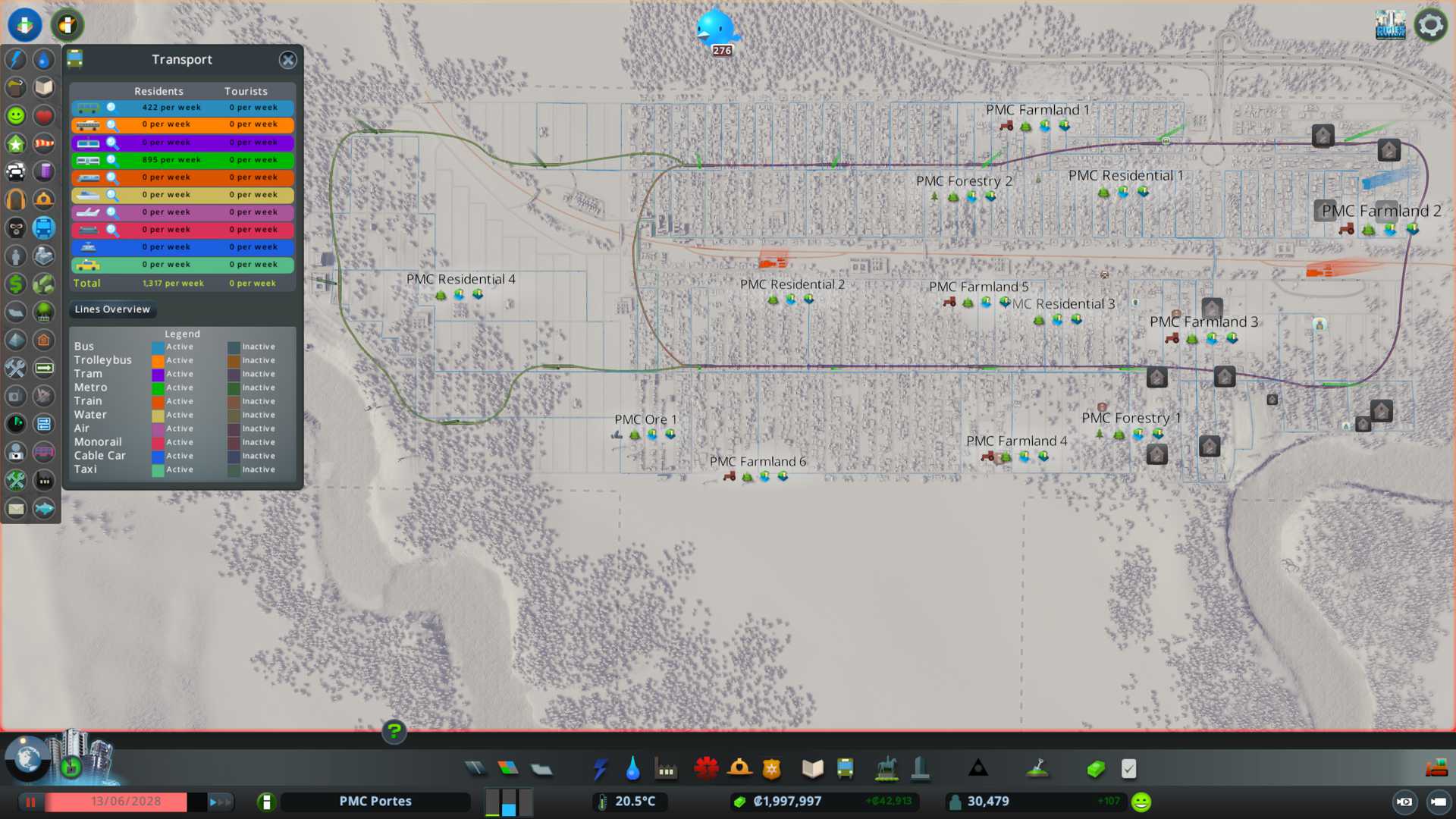
Task: Click the Bus Active legend color swatch
Action: [158, 347]
